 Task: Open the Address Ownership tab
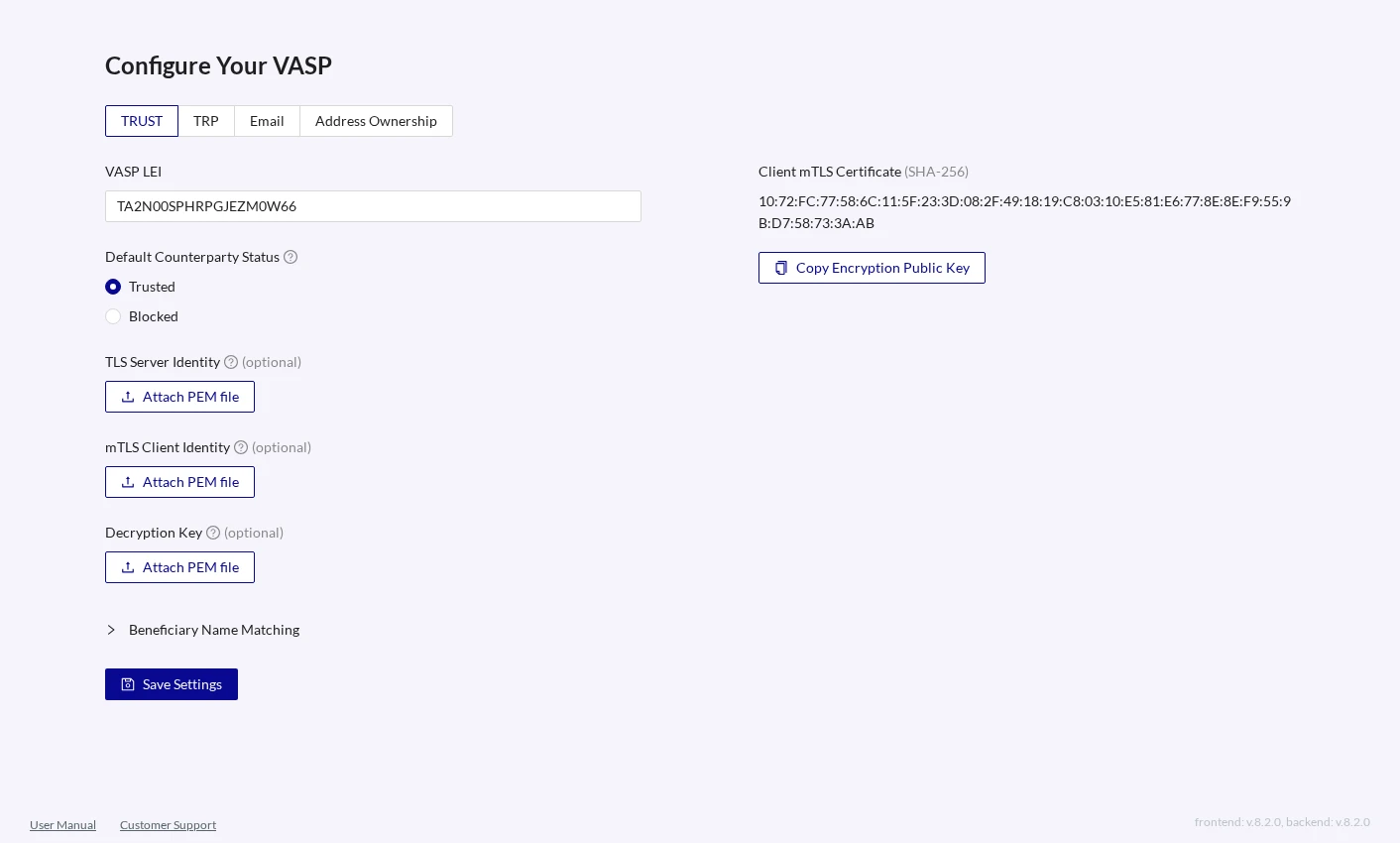pyautogui.click(x=376, y=121)
